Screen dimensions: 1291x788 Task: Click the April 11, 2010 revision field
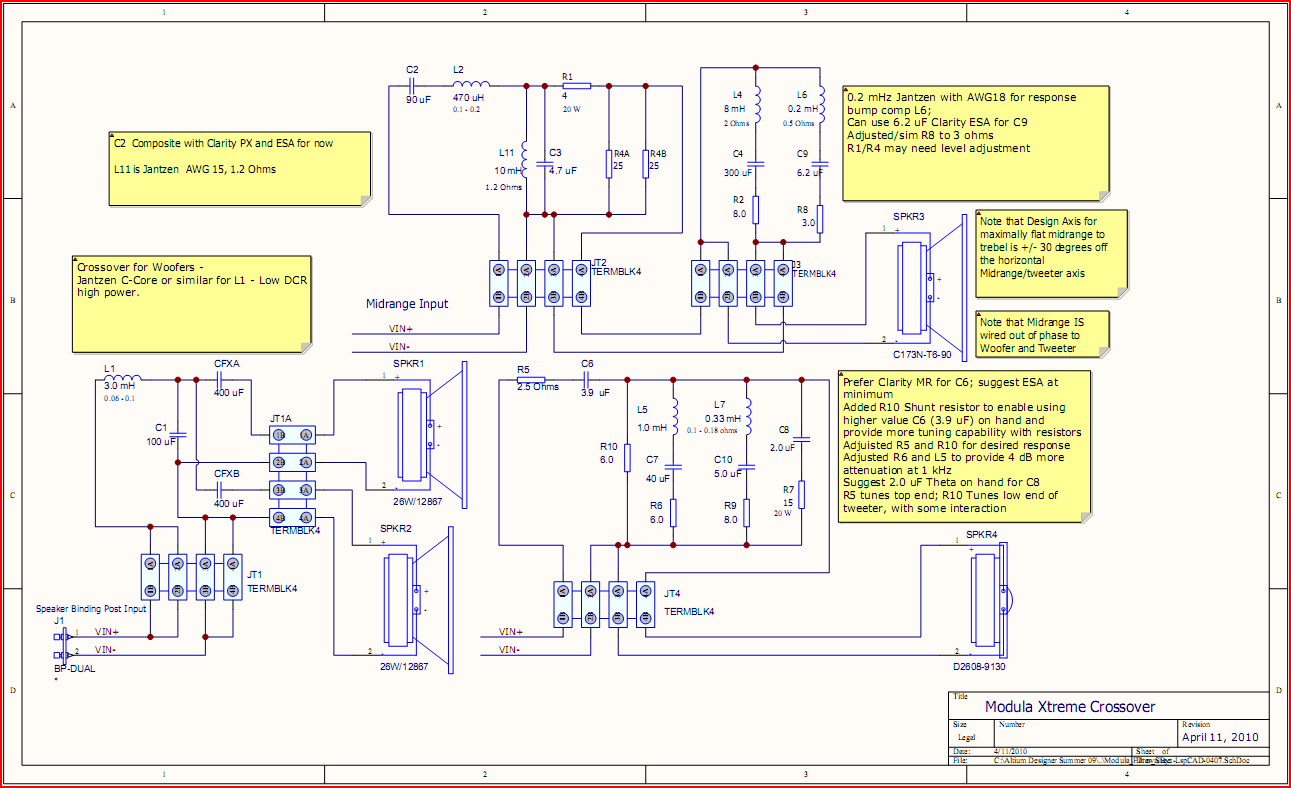click(1219, 737)
